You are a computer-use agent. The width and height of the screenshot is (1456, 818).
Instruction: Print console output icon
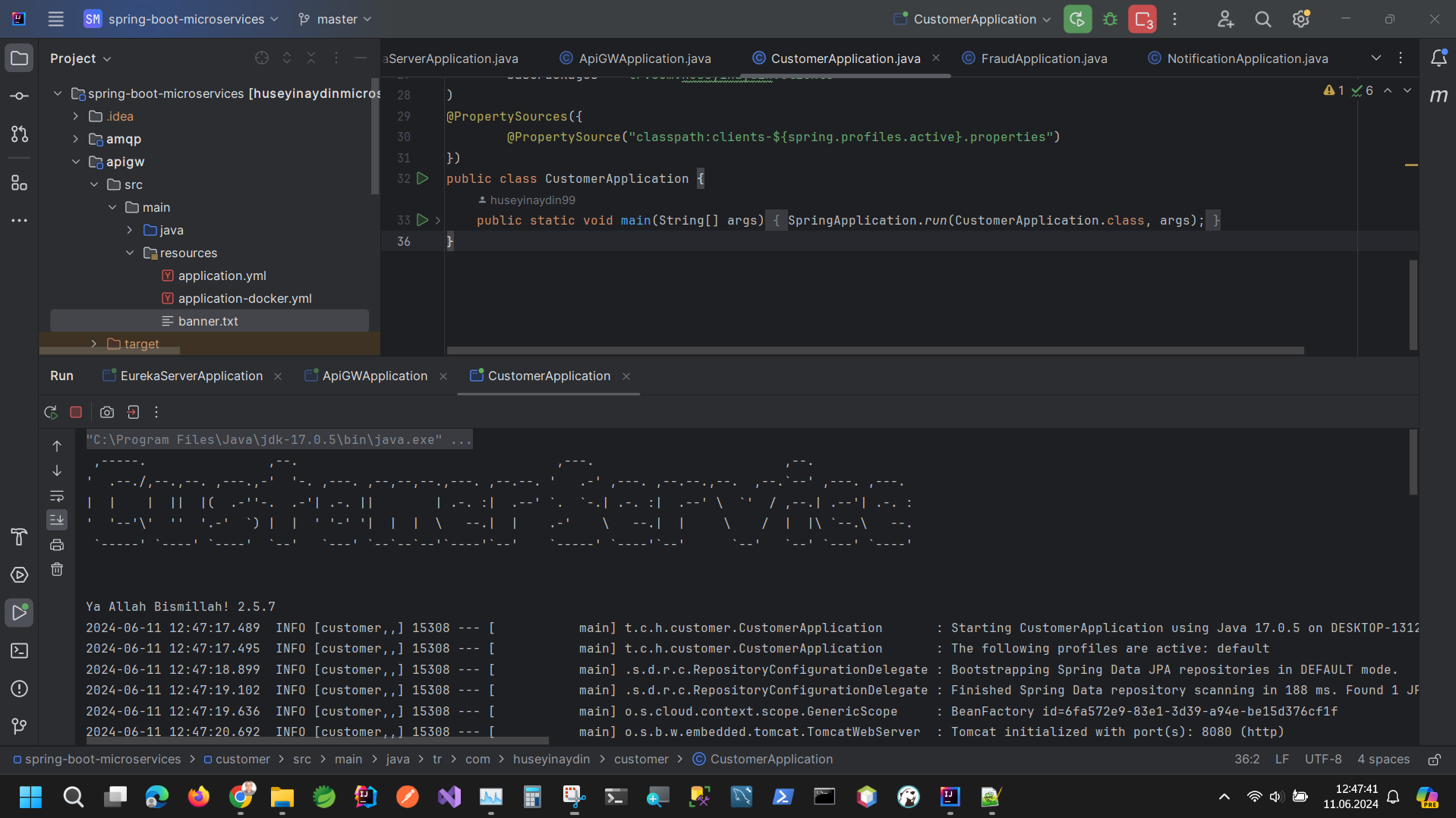click(x=57, y=545)
